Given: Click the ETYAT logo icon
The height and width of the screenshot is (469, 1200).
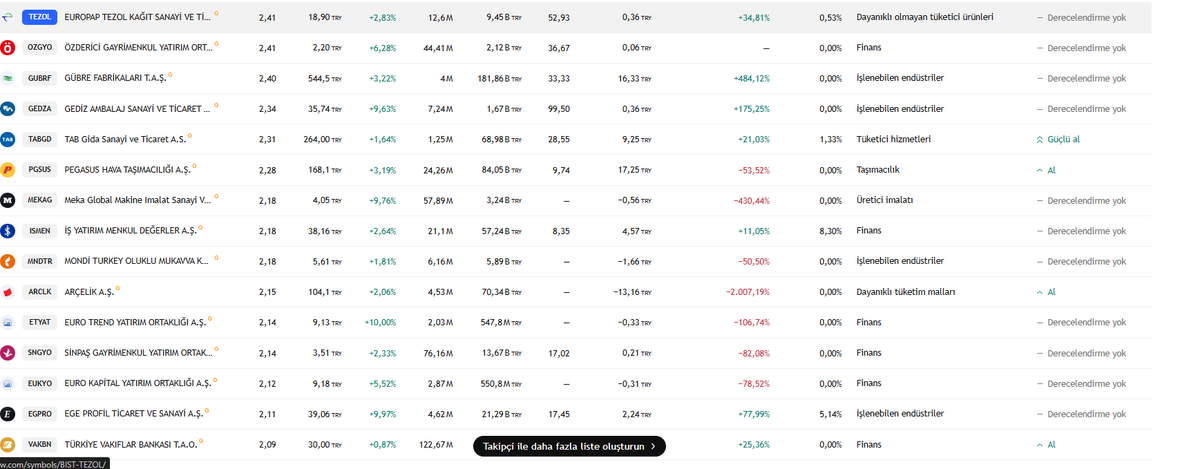Looking at the screenshot, I should pos(8,322).
